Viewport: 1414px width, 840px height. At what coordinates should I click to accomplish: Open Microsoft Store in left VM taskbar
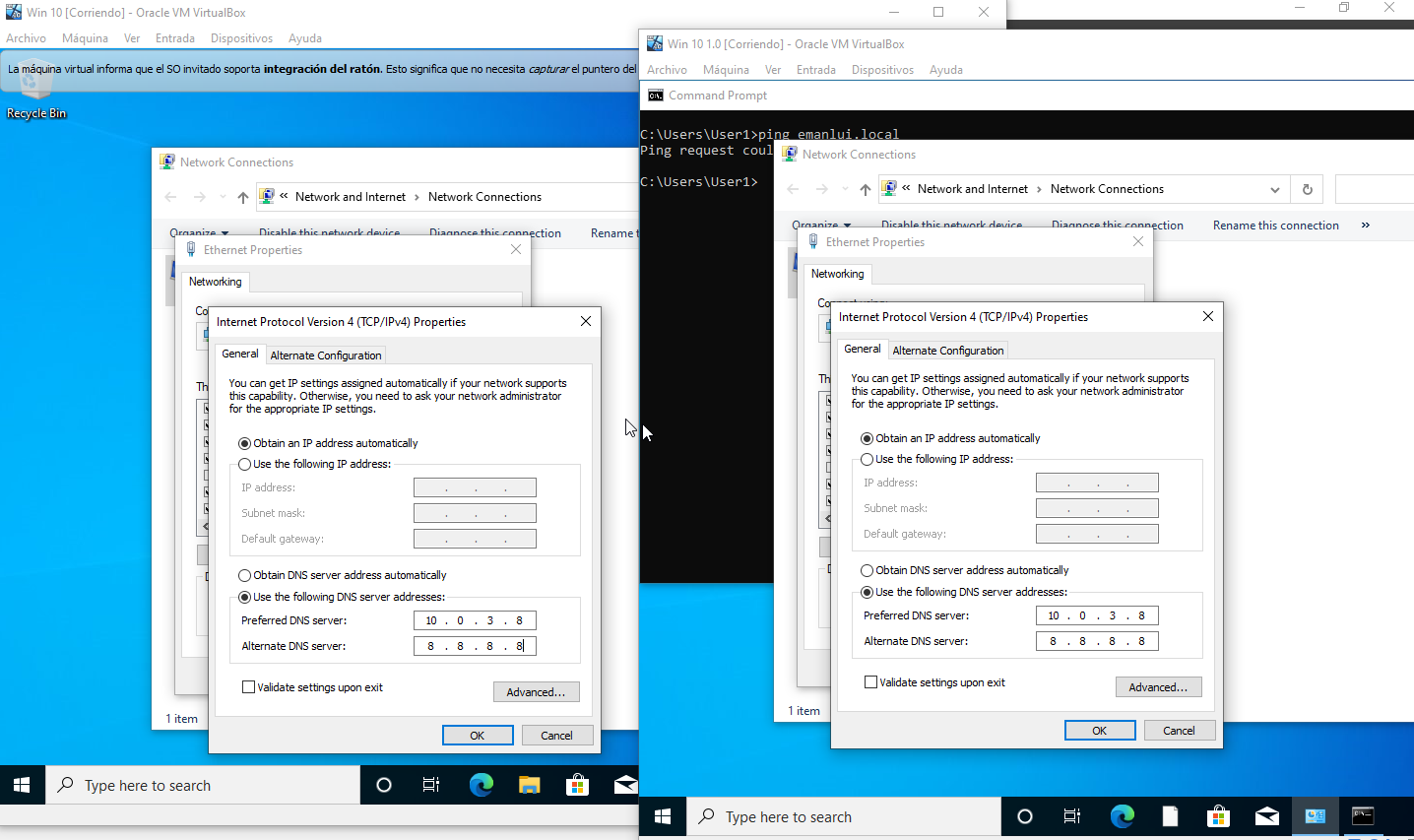click(578, 785)
